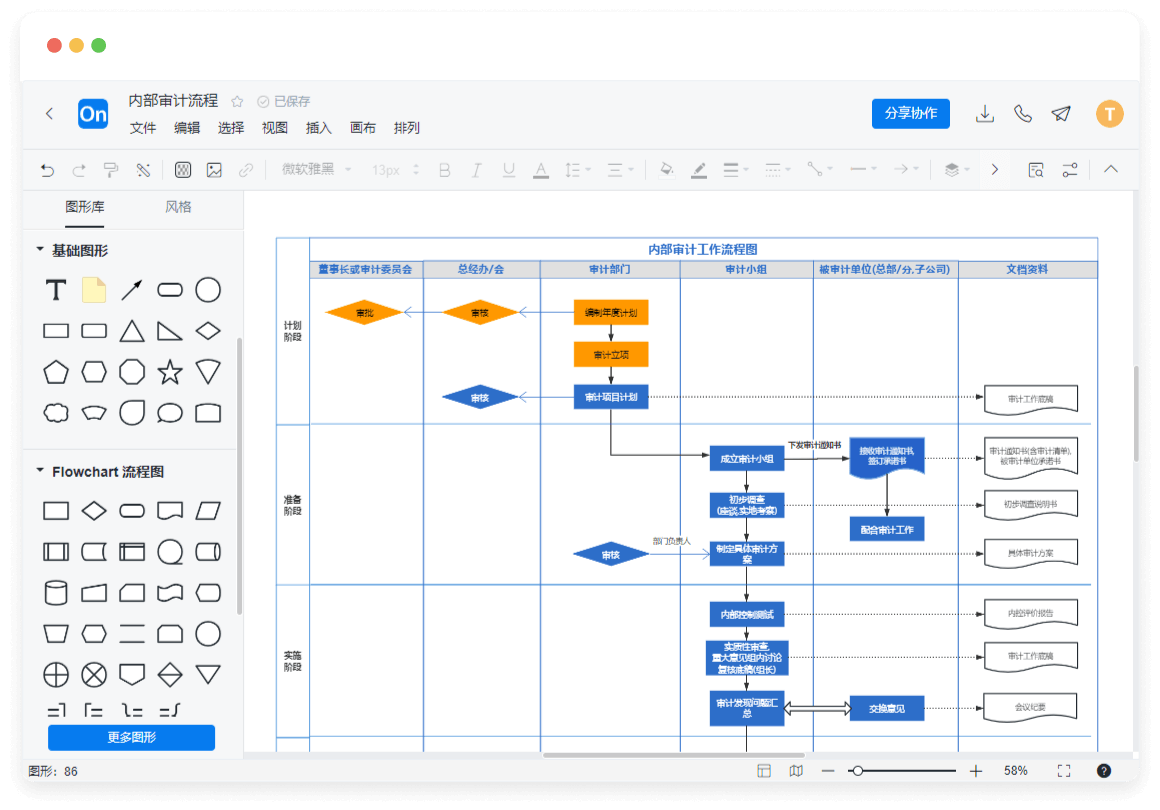This screenshot has width=1160, height=810.
Task: Collapse the Flowchart 流程图 section
Action: 40,471
